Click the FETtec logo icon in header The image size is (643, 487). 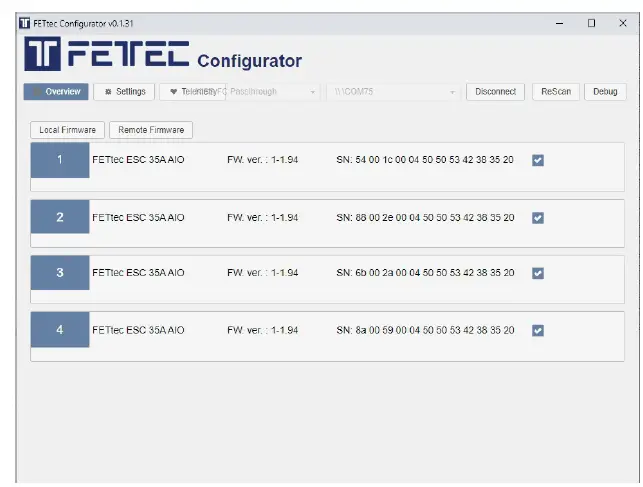43,54
